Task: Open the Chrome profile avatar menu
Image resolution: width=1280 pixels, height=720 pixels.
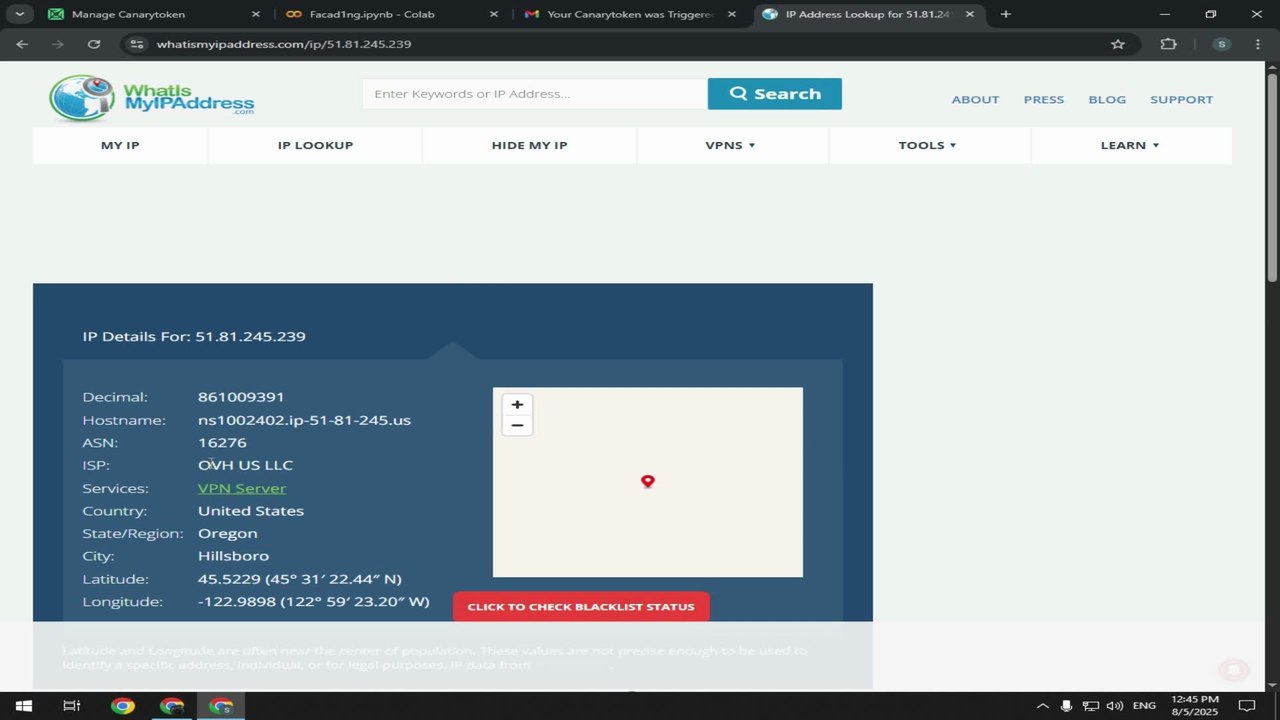Action: 1221,44
